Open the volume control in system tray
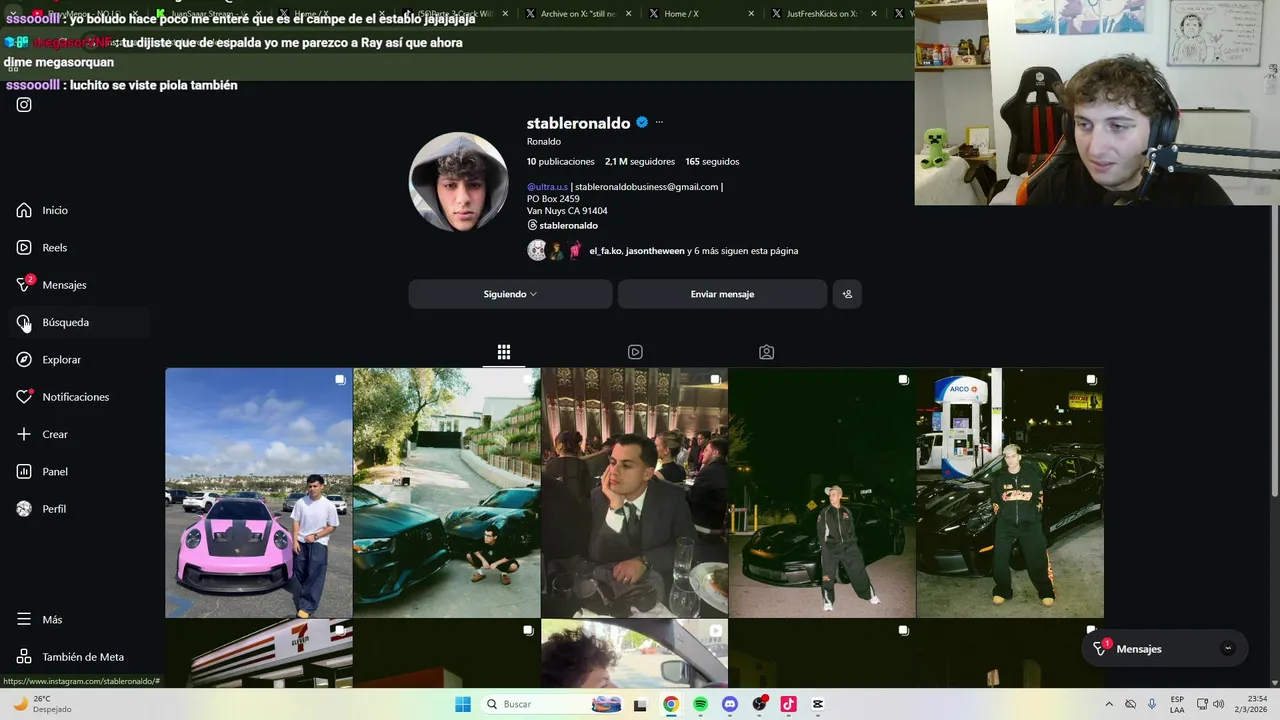The height and width of the screenshot is (720, 1280). (1218, 704)
